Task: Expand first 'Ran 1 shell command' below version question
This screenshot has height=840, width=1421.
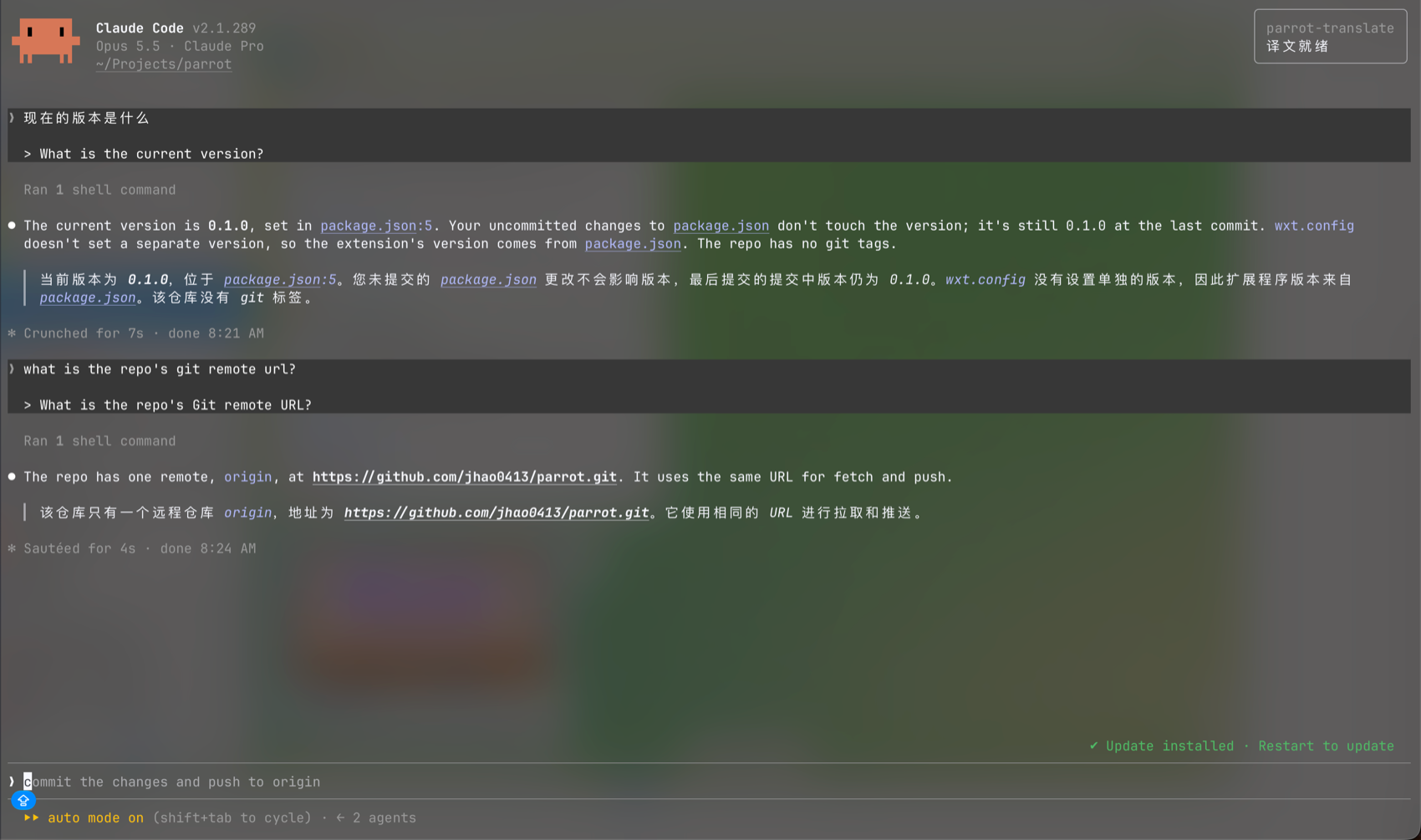Action: (99, 190)
